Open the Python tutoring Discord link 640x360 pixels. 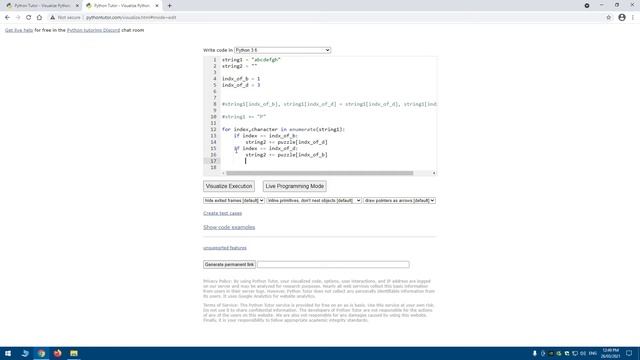[93, 30]
